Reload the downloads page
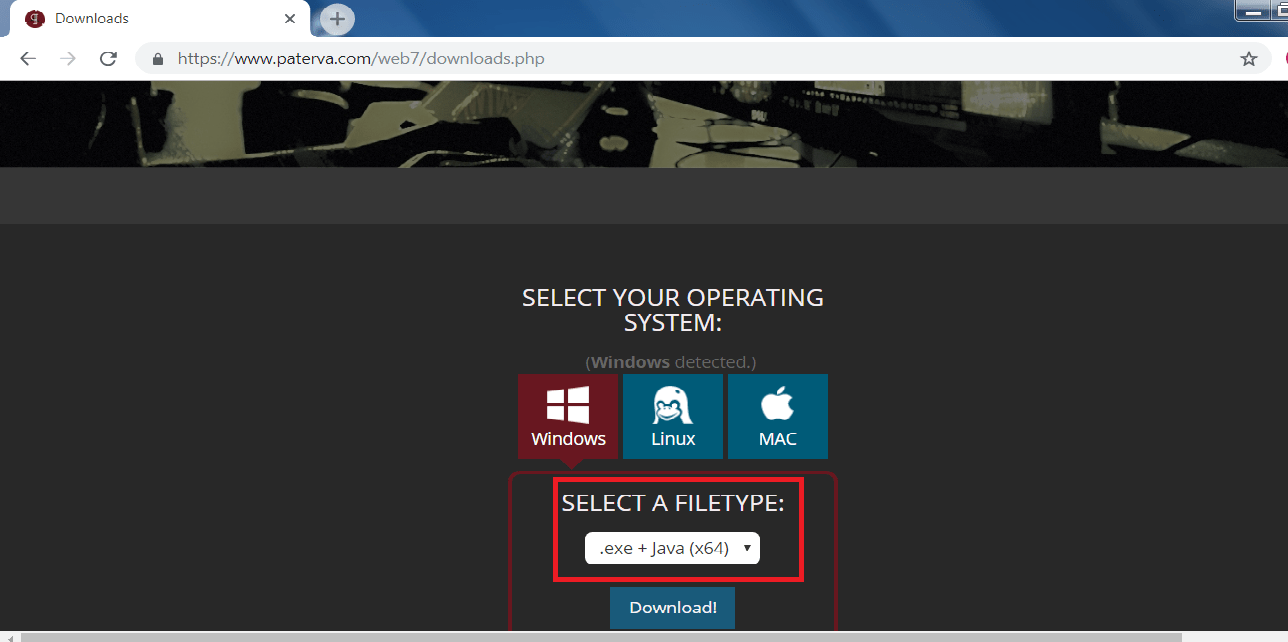 point(108,59)
